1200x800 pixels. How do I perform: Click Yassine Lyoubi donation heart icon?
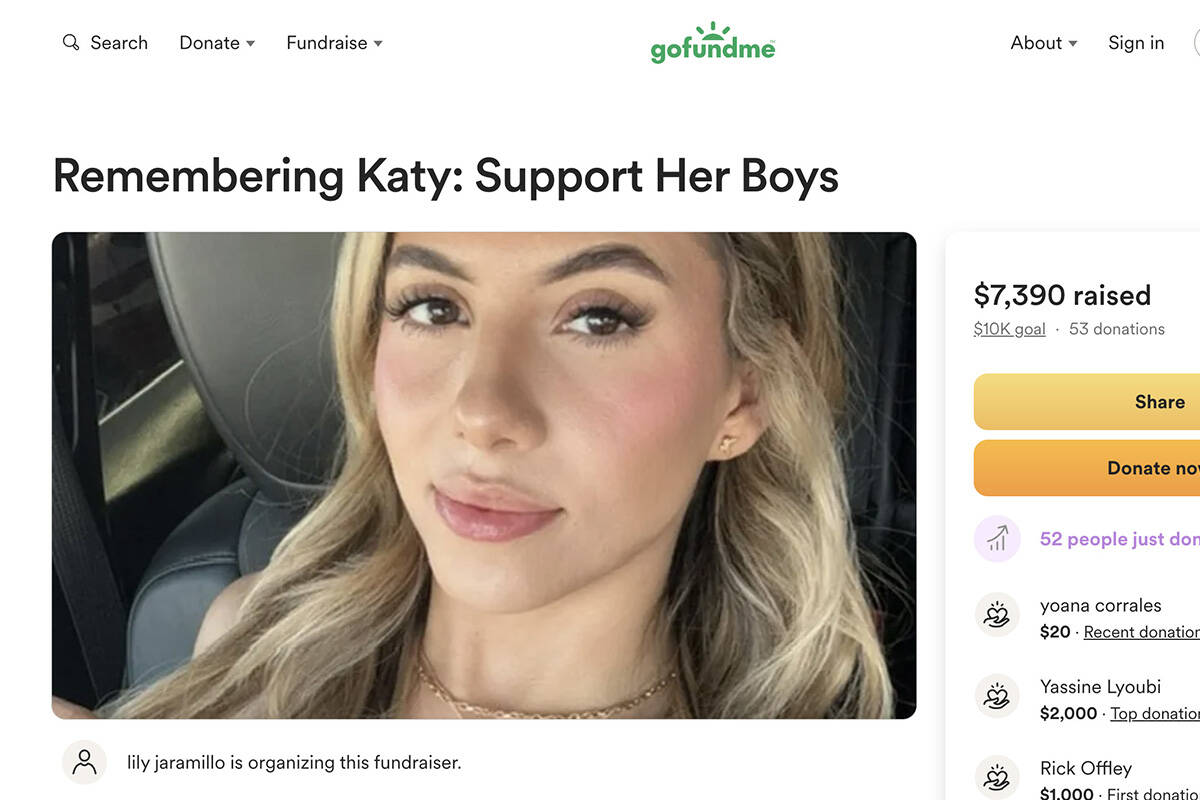(x=997, y=696)
